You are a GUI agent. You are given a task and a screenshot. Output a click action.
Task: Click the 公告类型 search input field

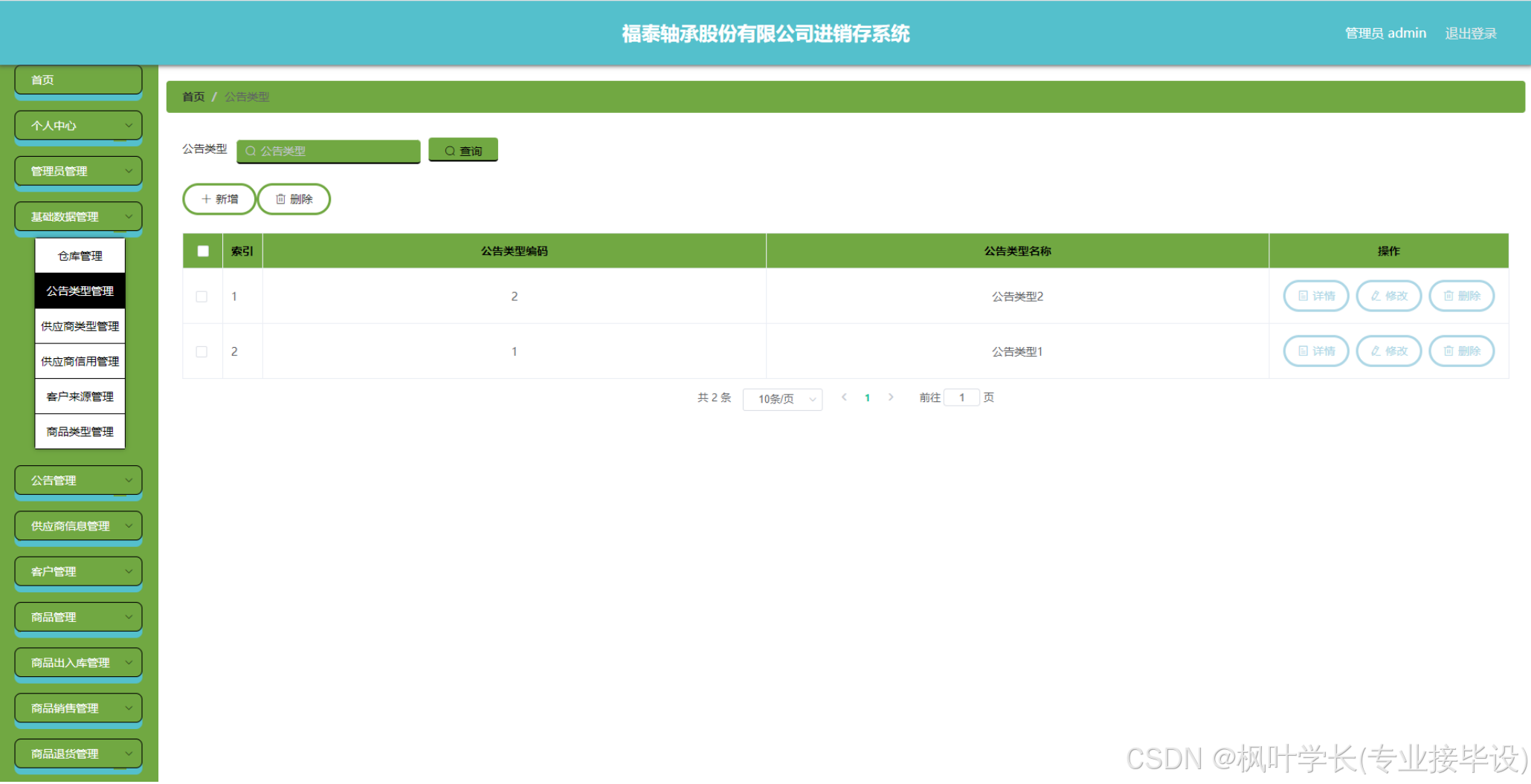pyautogui.click(x=328, y=151)
